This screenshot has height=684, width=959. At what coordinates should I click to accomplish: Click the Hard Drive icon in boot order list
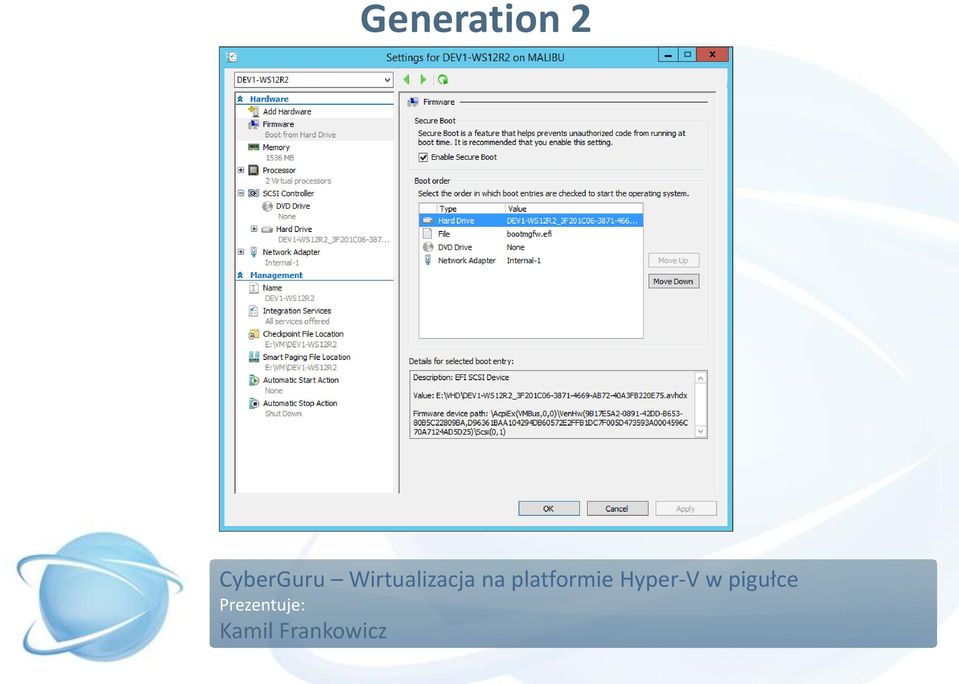pyautogui.click(x=428, y=221)
